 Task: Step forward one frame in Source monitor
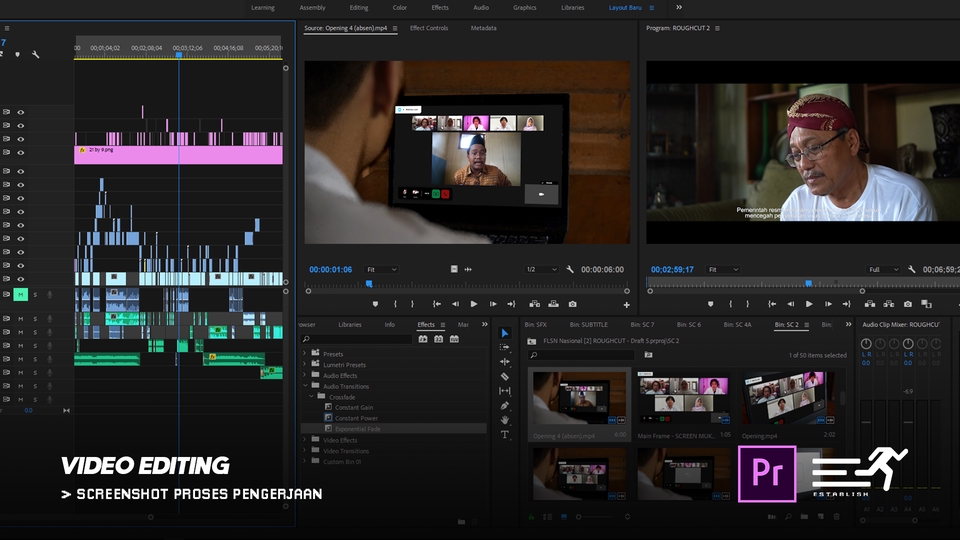(x=493, y=304)
